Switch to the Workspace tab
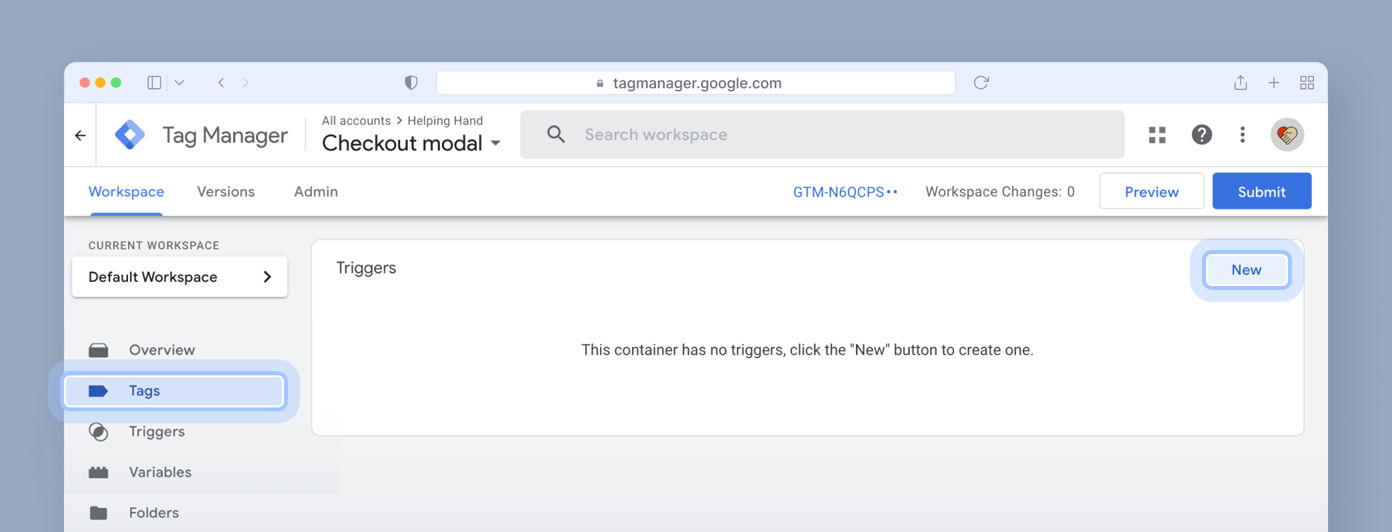This screenshot has width=1392, height=532. pyautogui.click(x=126, y=192)
